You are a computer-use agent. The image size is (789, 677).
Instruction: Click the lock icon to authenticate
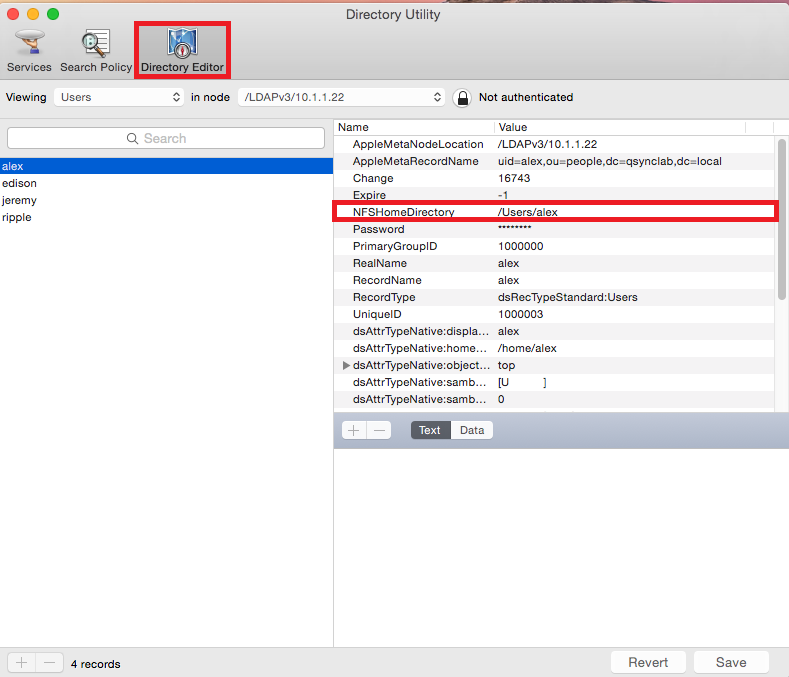tap(462, 98)
